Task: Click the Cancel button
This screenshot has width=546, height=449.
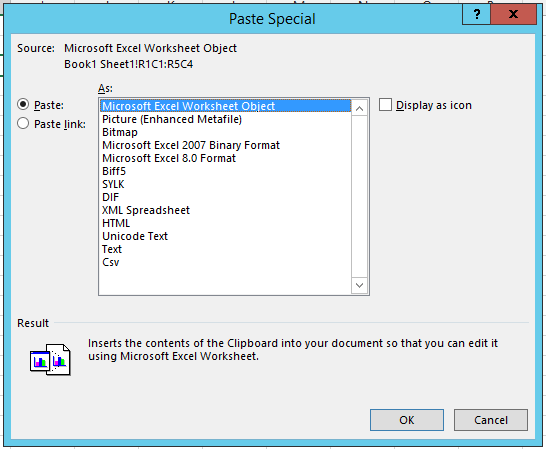Action: pos(491,420)
